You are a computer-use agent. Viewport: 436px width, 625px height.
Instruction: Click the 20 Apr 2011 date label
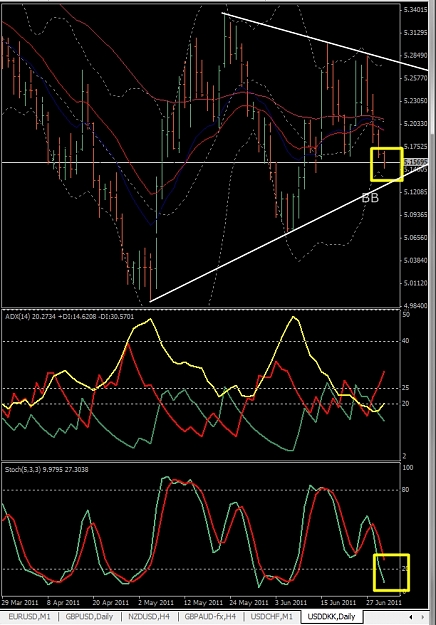tap(111, 602)
